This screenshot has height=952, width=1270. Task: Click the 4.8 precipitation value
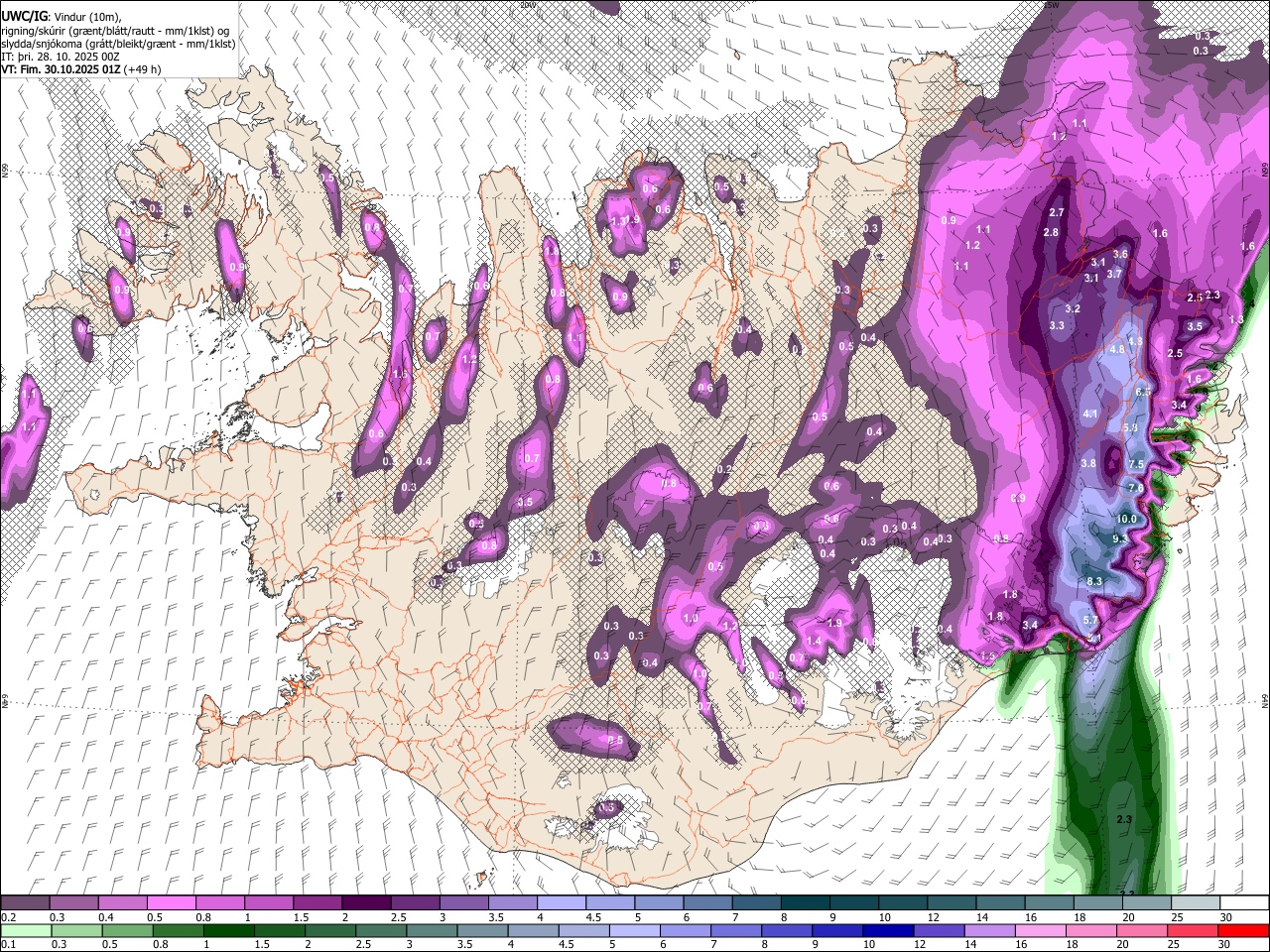click(x=1117, y=349)
